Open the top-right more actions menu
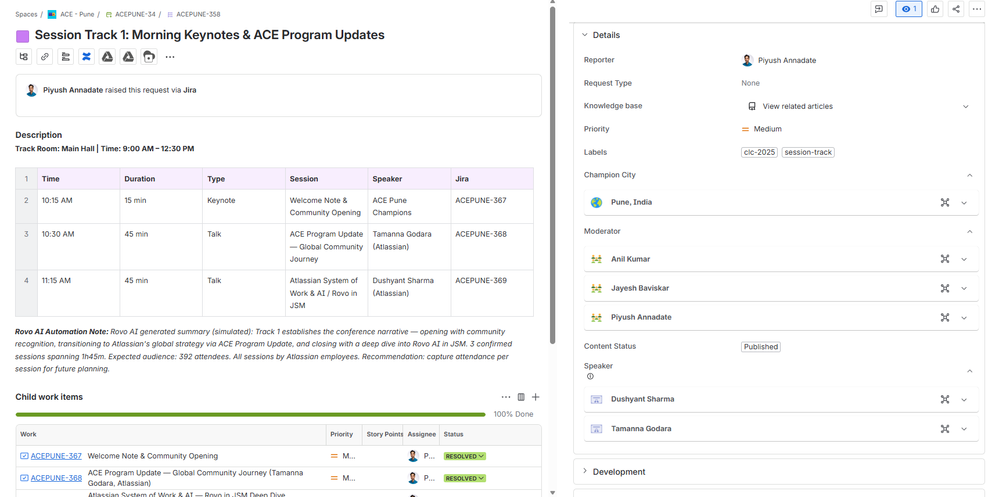 coord(977,9)
